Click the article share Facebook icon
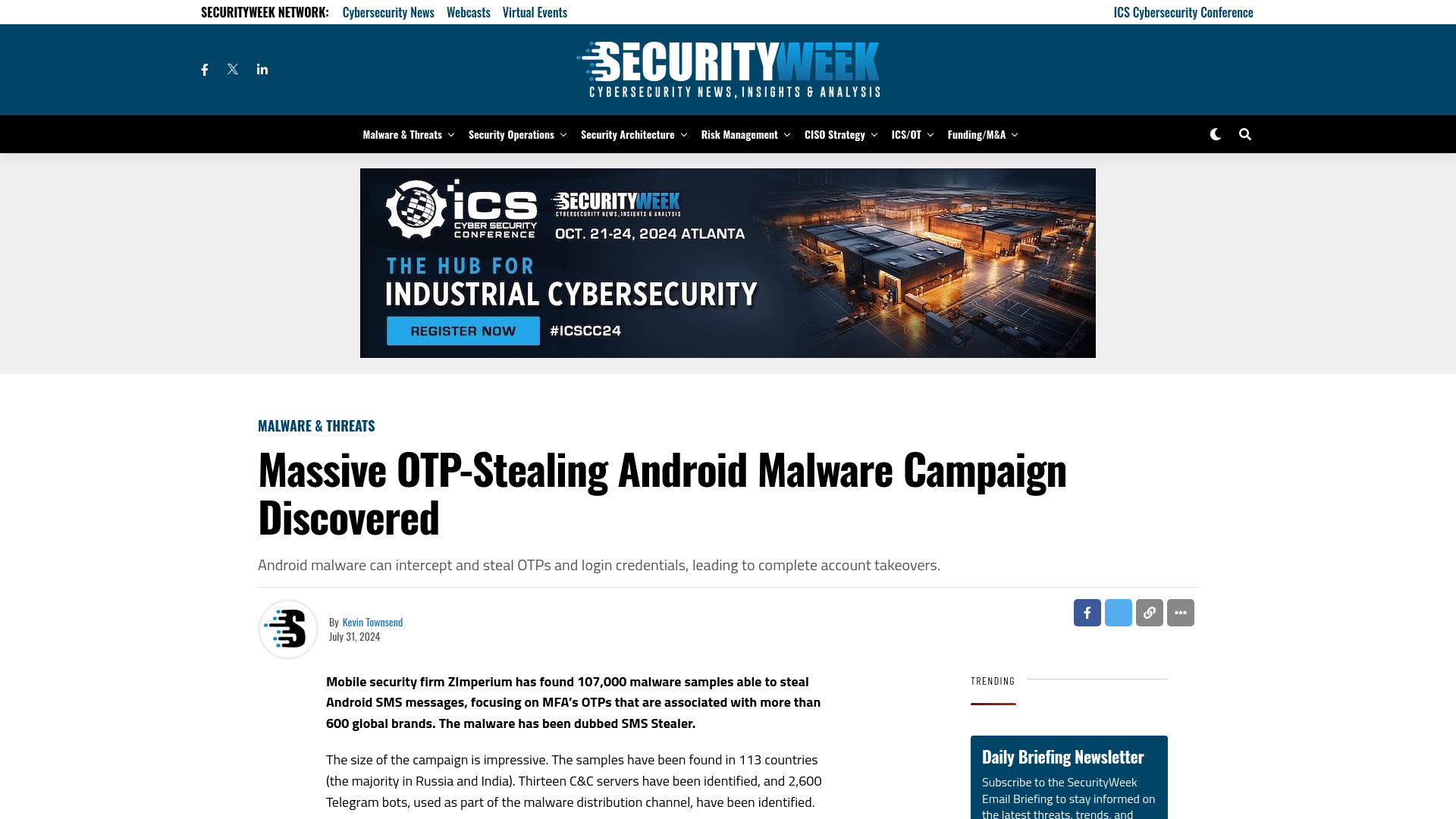The height and width of the screenshot is (819, 1456). 1087,612
